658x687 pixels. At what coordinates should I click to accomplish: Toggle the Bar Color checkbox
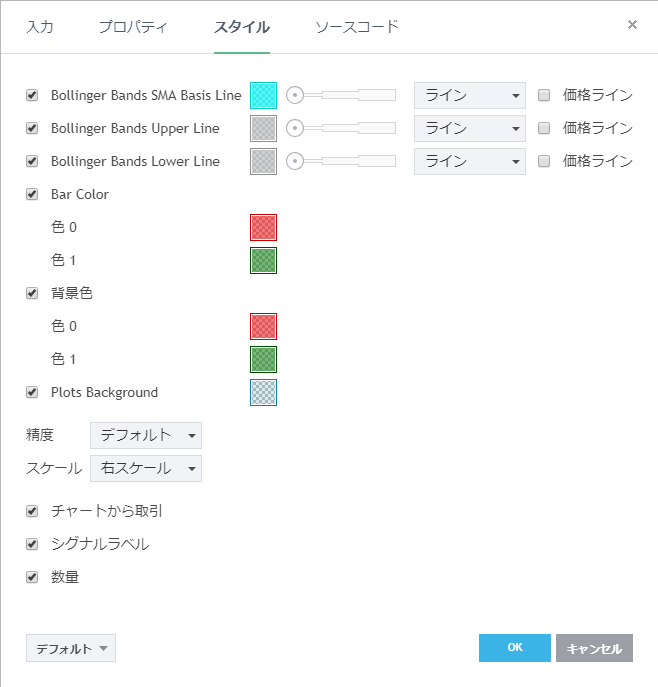click(32, 194)
